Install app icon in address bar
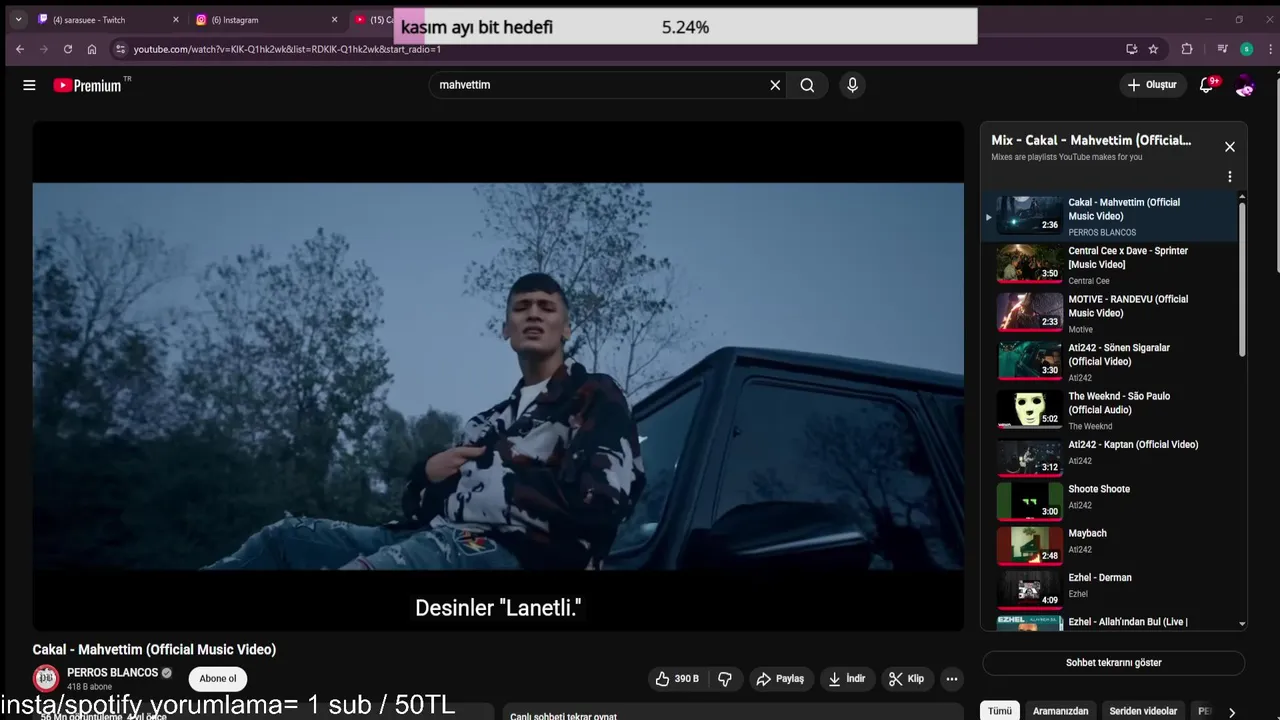 1131,49
